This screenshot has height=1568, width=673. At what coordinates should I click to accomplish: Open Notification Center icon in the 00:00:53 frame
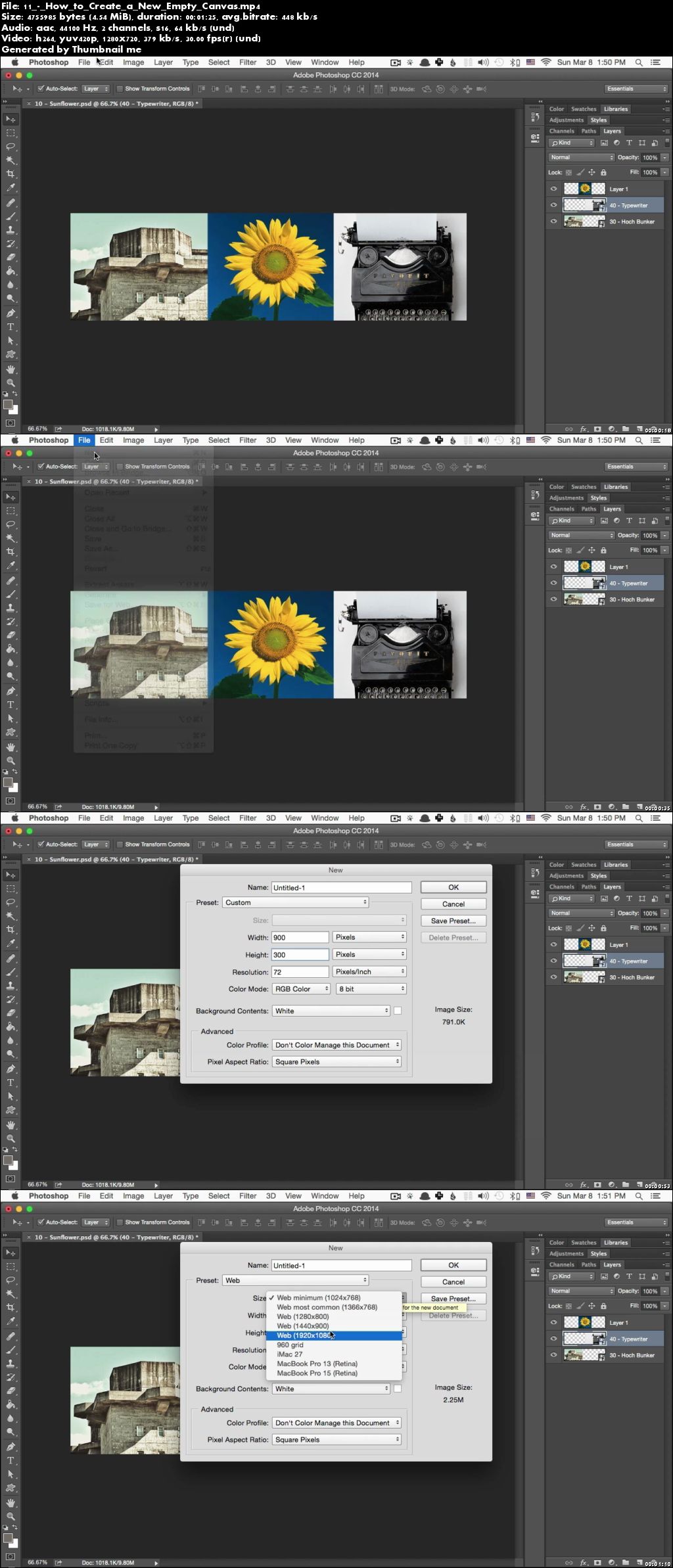[x=655, y=818]
